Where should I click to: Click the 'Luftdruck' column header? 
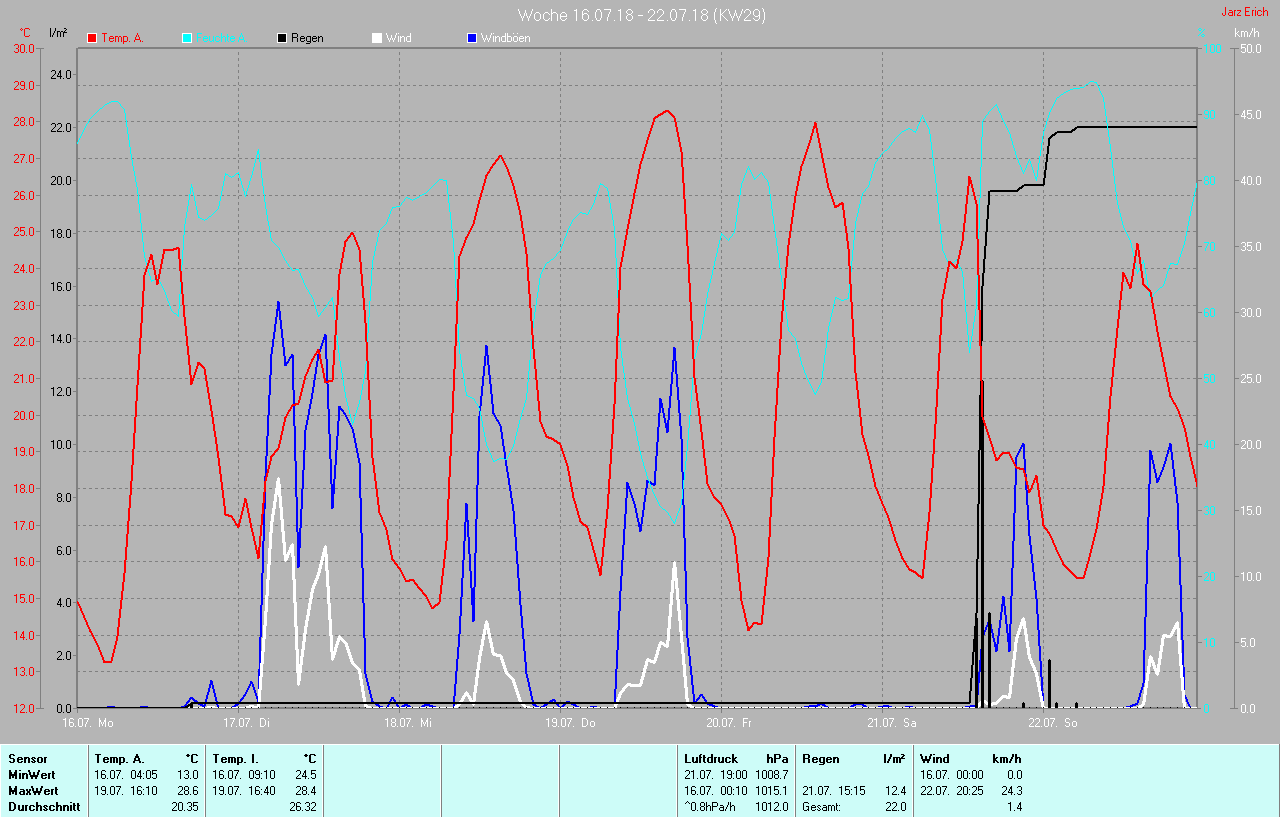711,759
